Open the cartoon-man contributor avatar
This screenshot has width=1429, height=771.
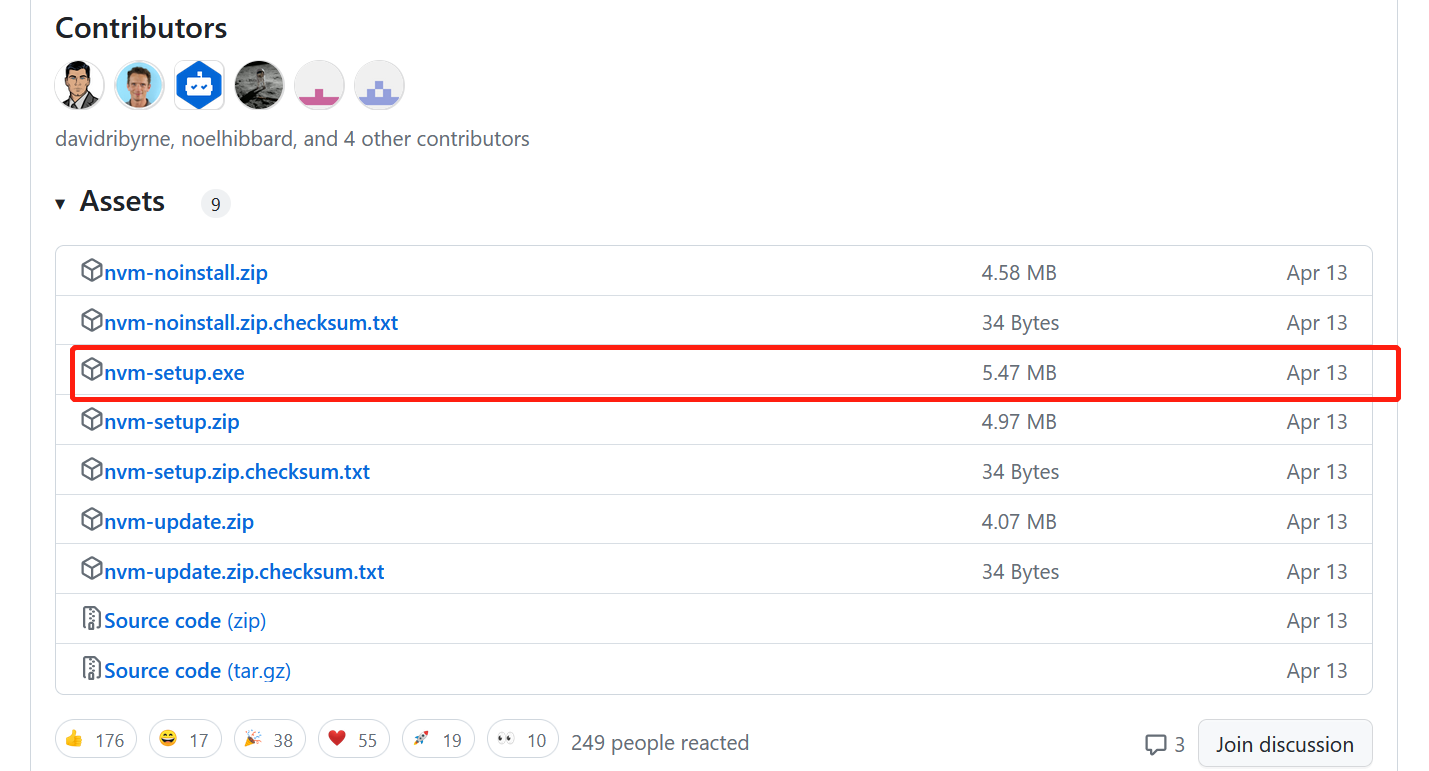(80, 86)
